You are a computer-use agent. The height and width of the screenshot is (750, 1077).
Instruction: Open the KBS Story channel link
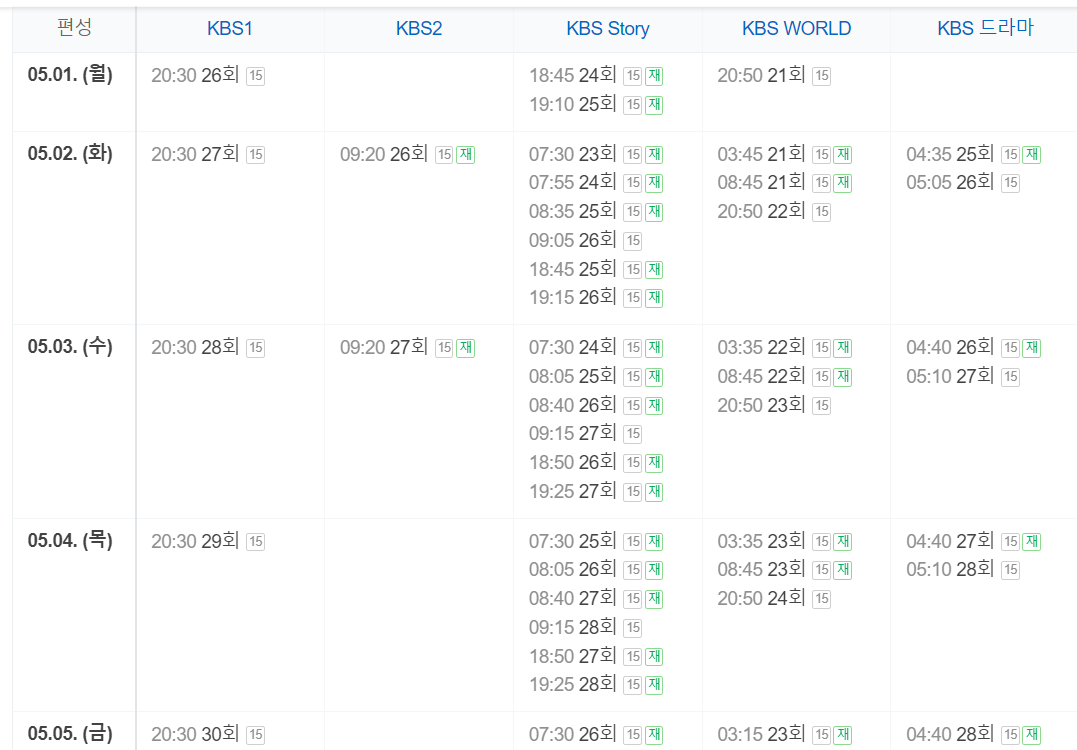tap(607, 28)
